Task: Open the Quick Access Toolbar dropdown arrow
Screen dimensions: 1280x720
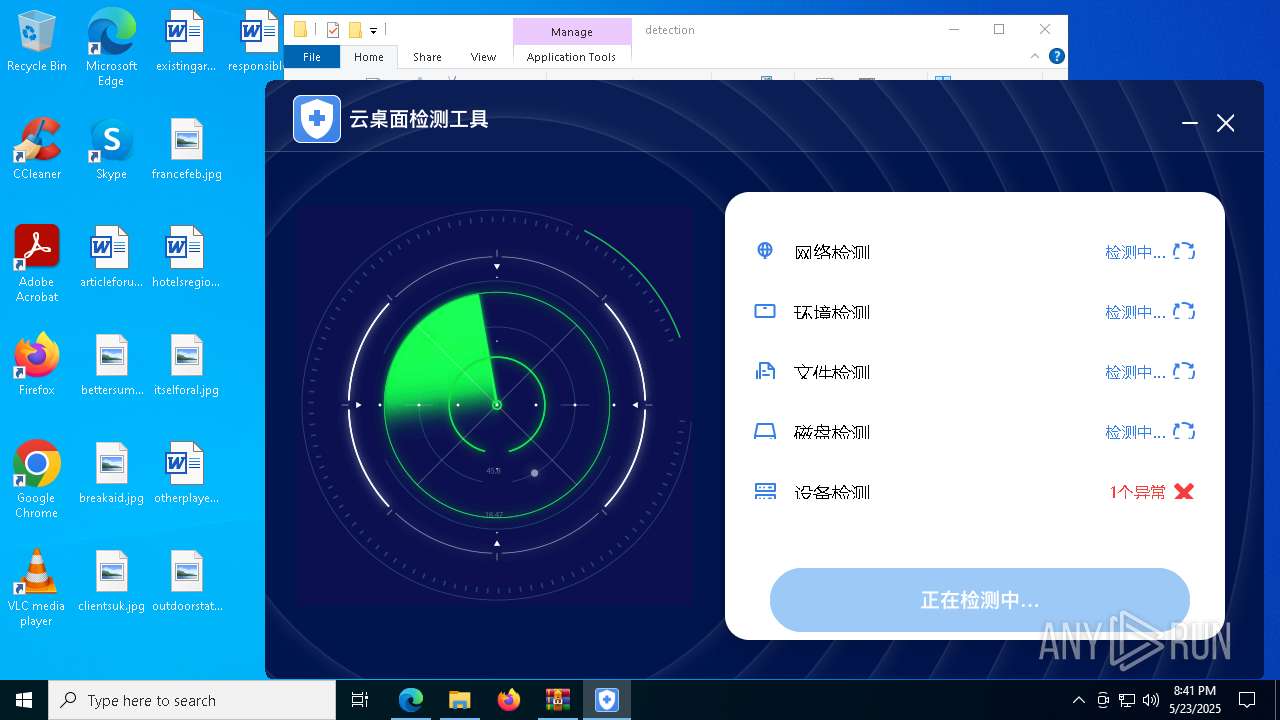Action: [373, 31]
